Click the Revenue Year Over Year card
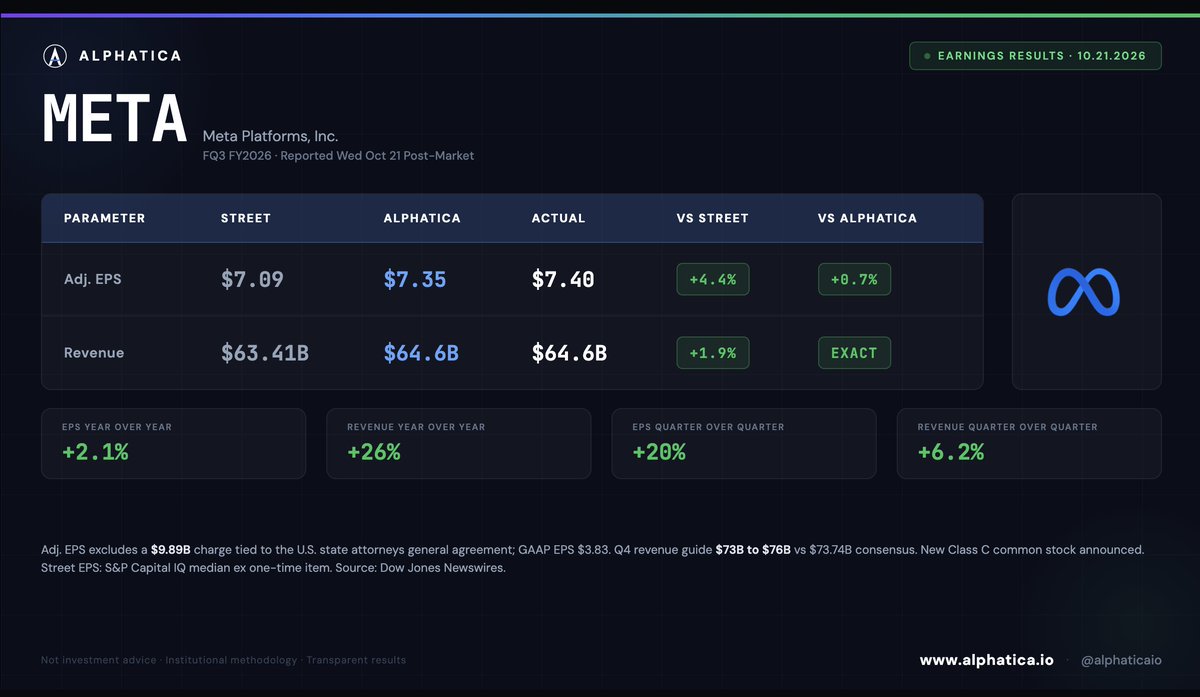This screenshot has width=1200, height=697. tap(458, 443)
